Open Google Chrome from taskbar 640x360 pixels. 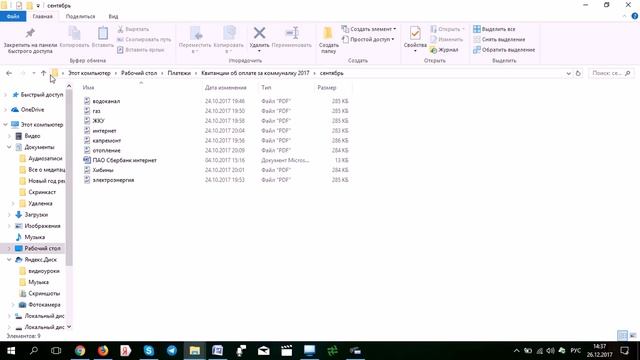80,351
